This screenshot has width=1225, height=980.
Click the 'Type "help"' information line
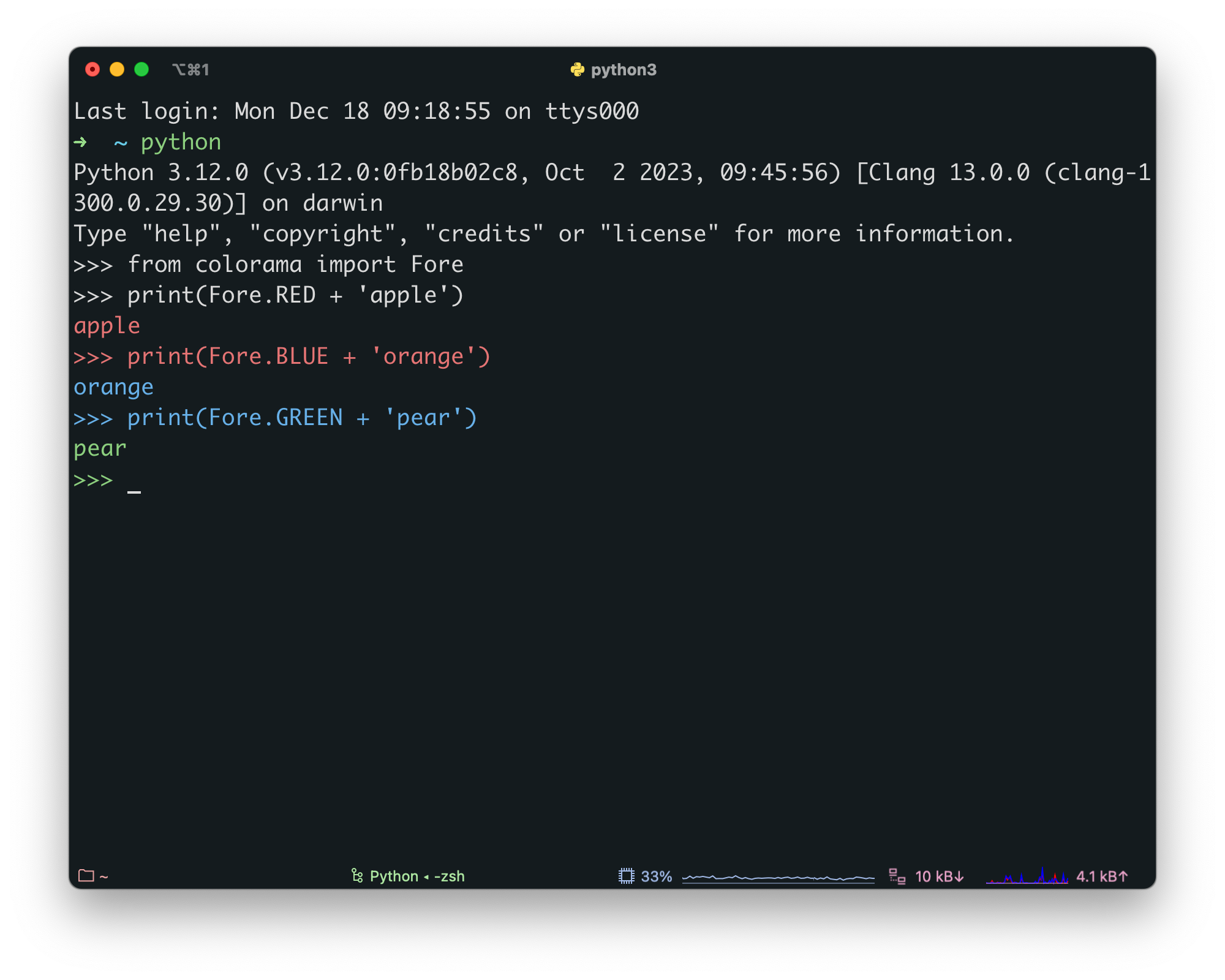click(x=544, y=234)
